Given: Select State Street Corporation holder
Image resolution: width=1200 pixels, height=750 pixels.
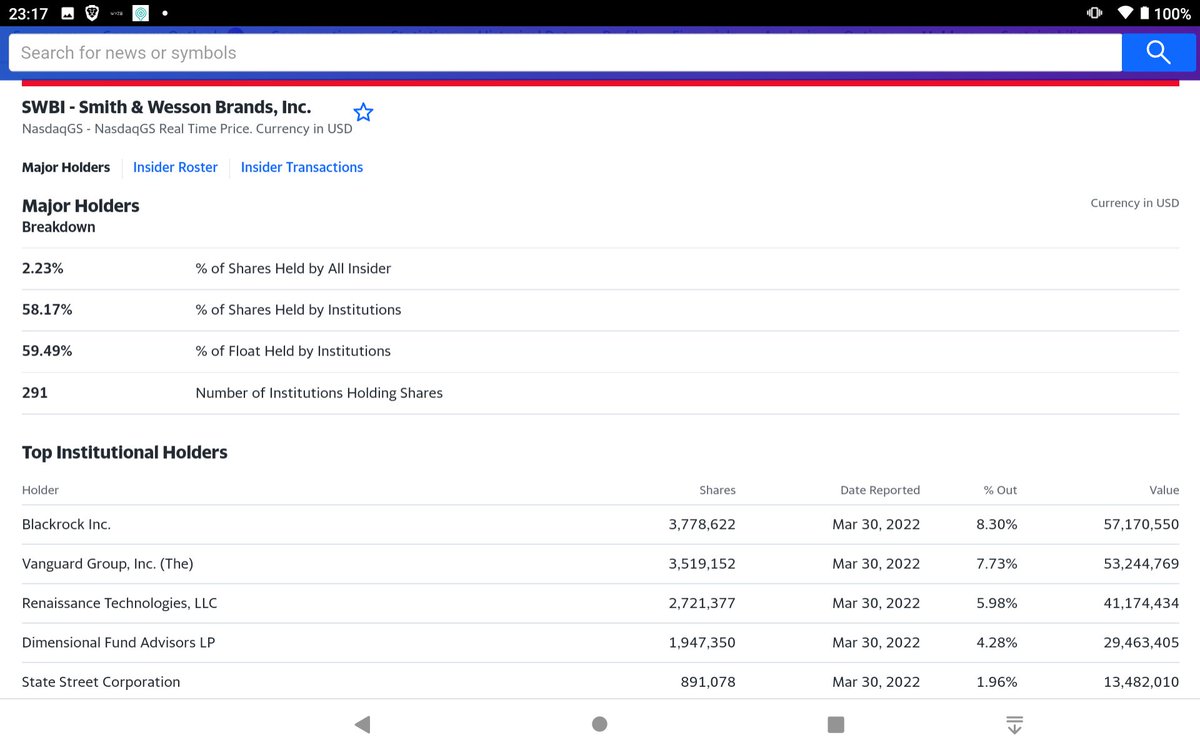Looking at the screenshot, I should click(x=101, y=682).
